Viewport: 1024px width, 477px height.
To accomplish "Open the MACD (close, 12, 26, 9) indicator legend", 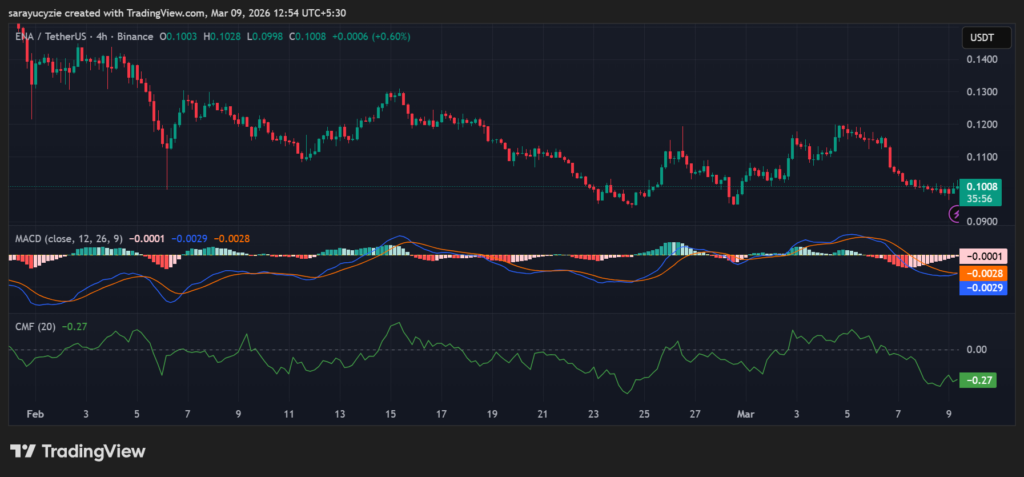I will (x=65, y=238).
